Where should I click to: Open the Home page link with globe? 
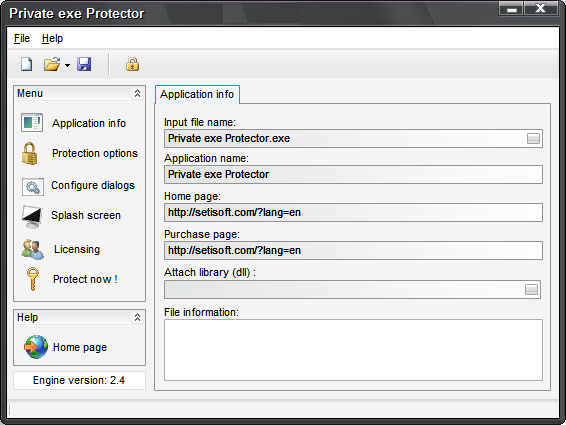[x=66, y=347]
